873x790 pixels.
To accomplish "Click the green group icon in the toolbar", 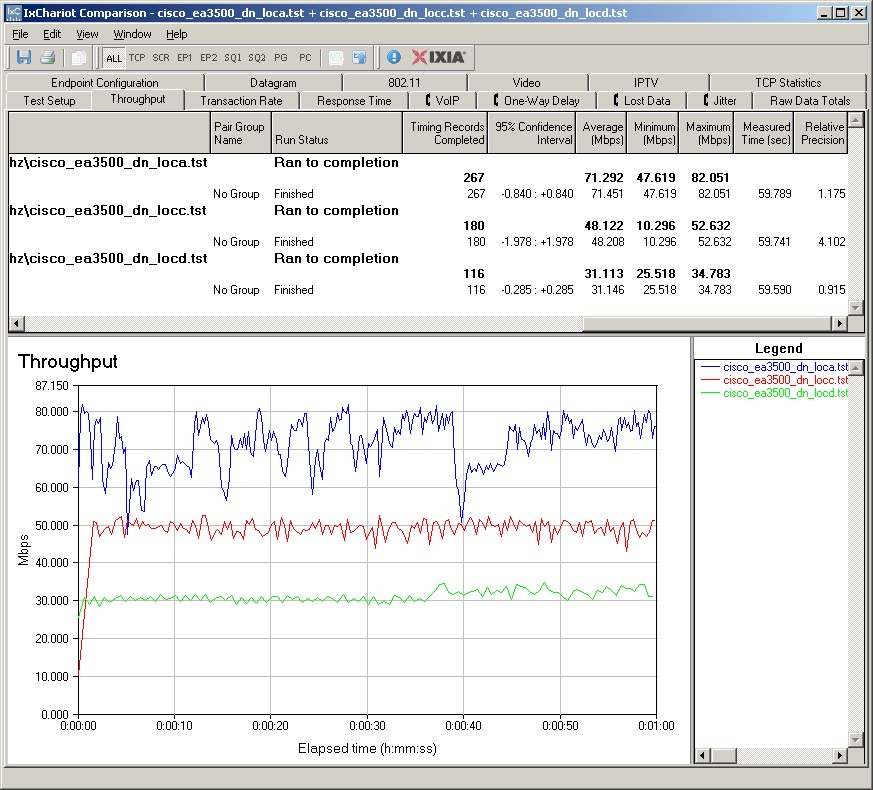I will (x=336, y=57).
